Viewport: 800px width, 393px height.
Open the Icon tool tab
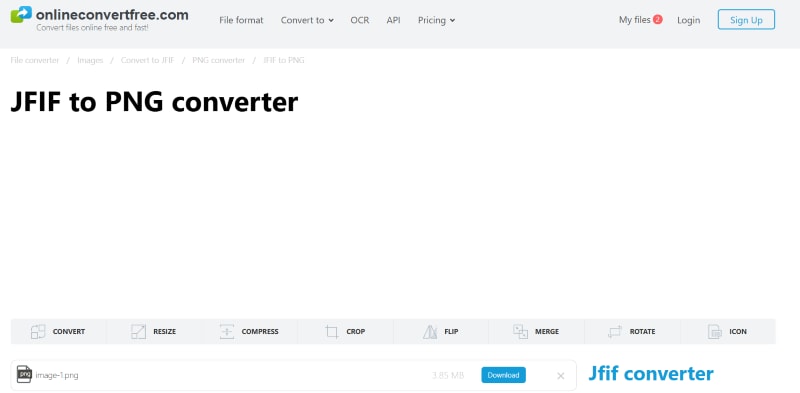pyautogui.click(x=728, y=331)
